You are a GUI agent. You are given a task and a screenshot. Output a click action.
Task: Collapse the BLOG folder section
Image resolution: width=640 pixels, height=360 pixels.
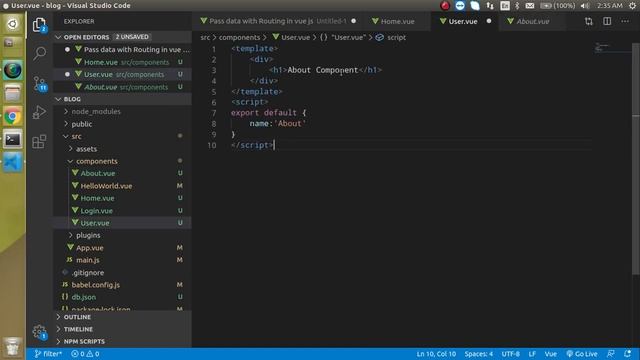[x=122, y=99]
